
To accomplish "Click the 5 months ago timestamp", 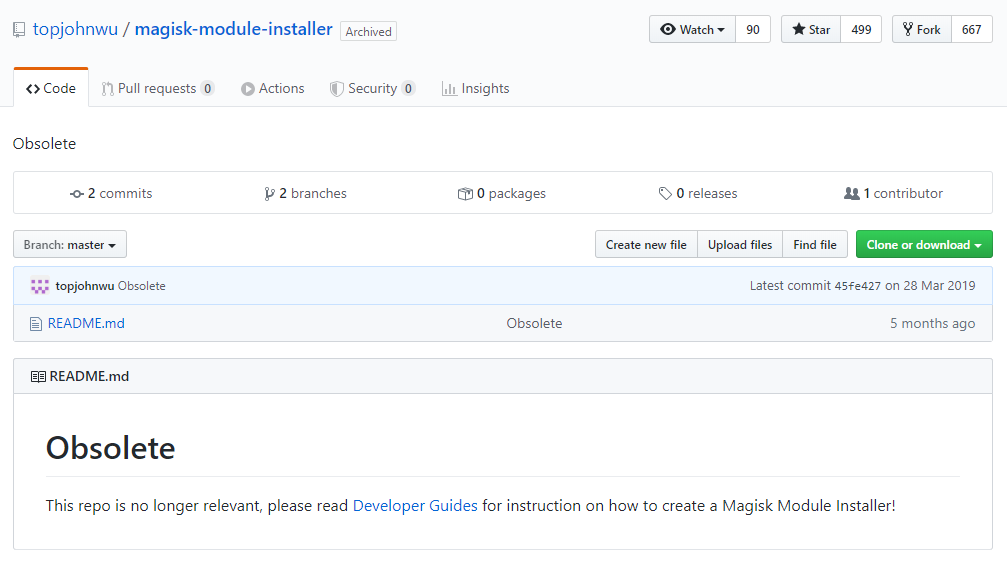I will pos(933,323).
